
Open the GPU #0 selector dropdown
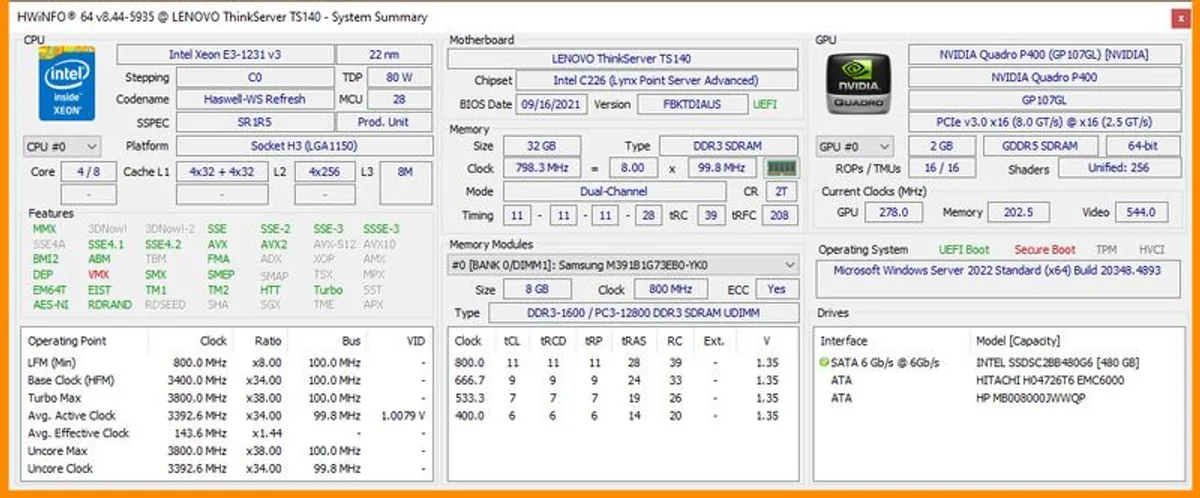click(x=855, y=146)
